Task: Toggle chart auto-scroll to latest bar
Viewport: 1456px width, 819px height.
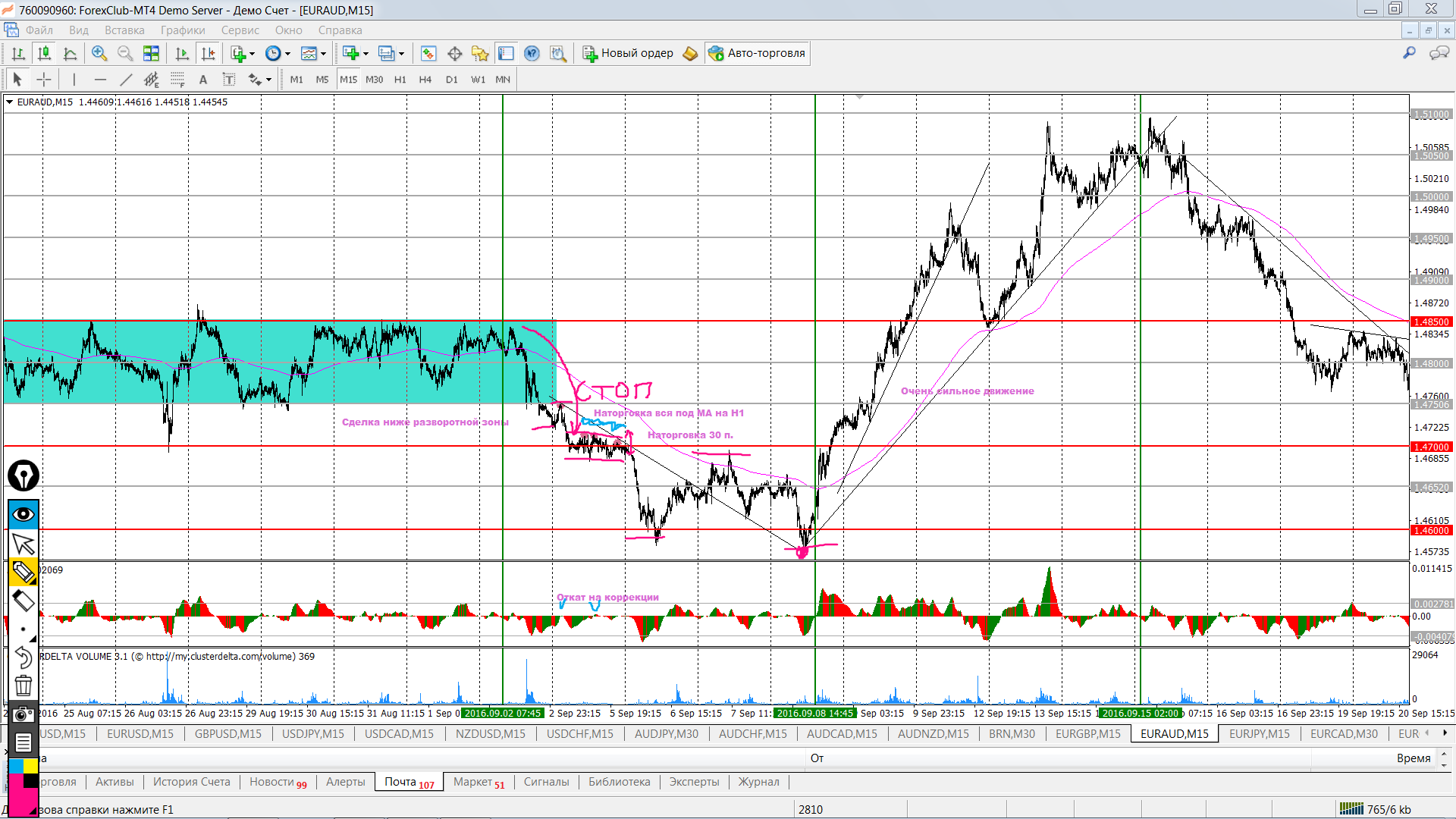Action: coord(182,53)
